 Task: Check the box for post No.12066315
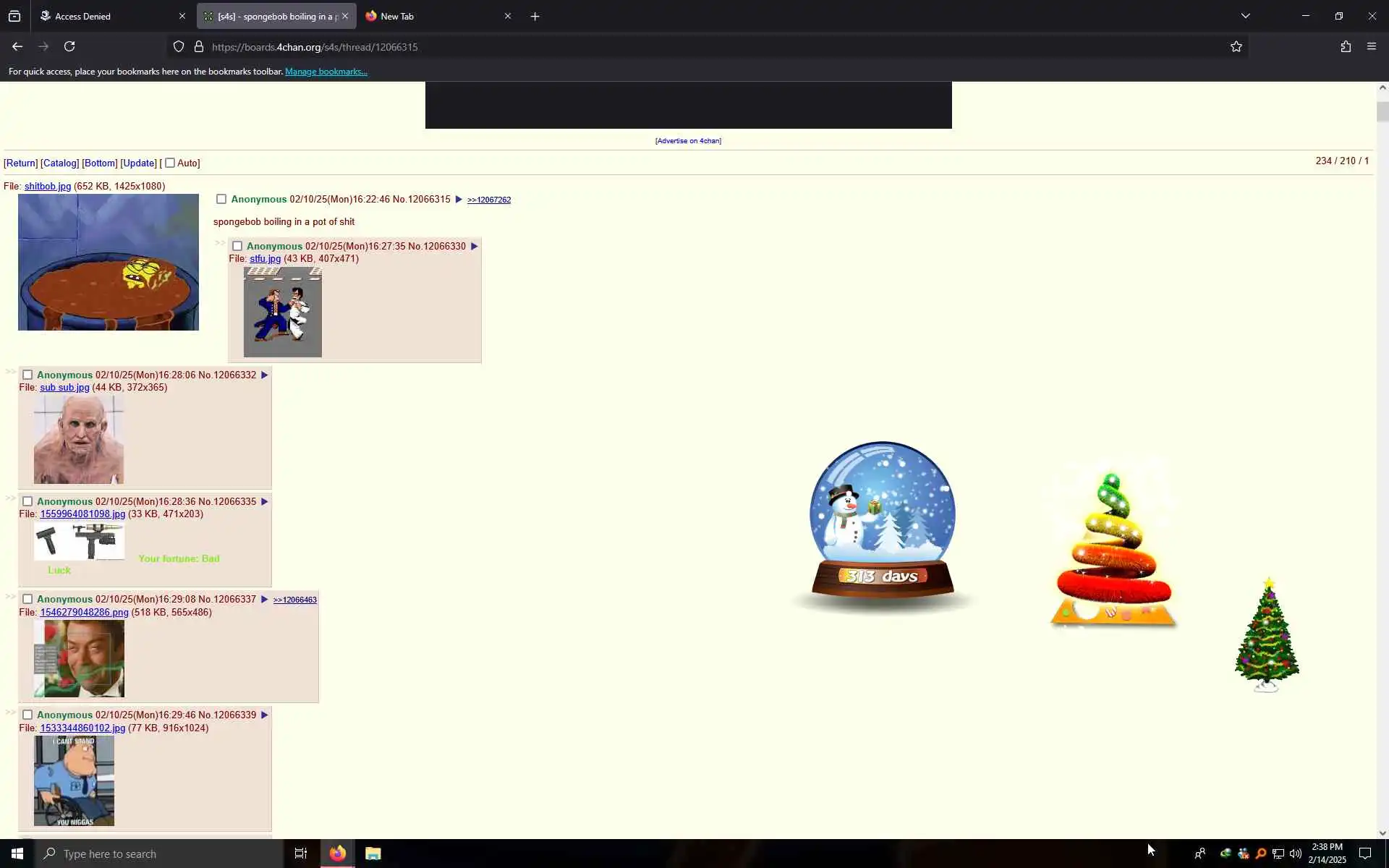tap(221, 200)
